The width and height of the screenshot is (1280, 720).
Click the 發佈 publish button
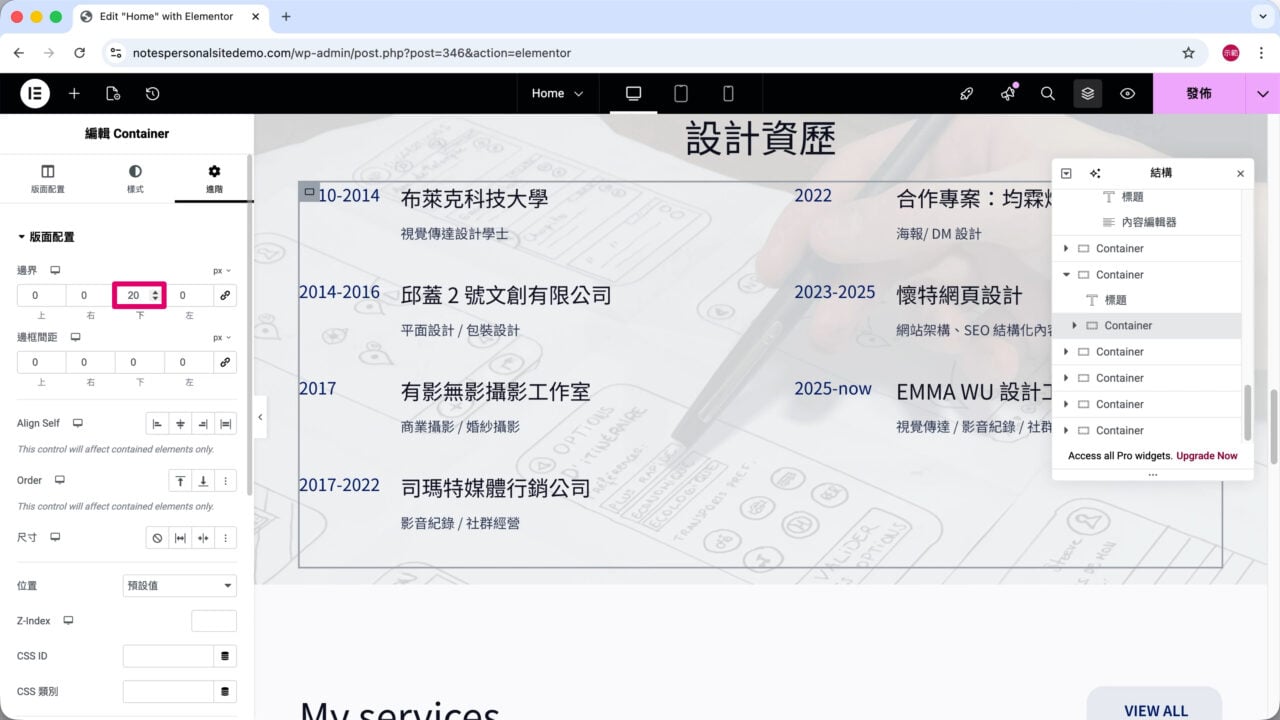tap(1199, 93)
